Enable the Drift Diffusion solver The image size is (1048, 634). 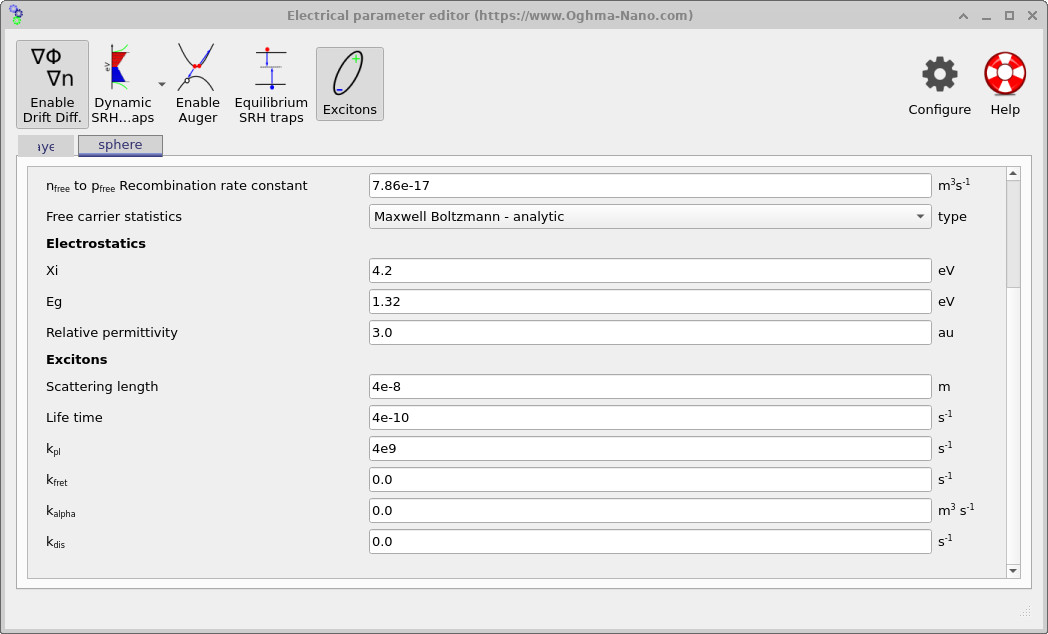tap(52, 83)
